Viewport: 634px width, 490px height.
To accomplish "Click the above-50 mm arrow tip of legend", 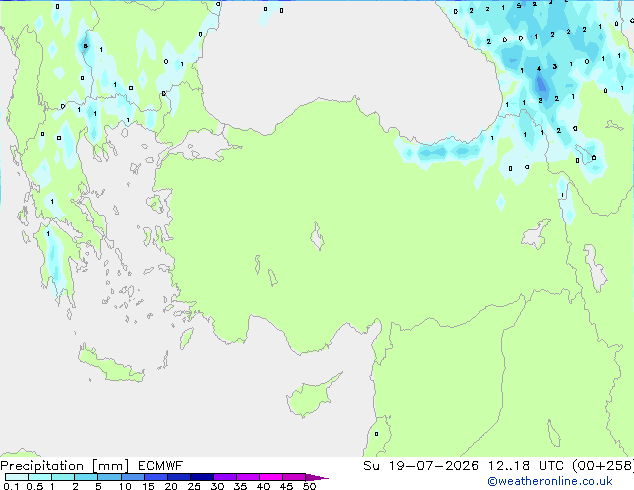I will [317, 477].
